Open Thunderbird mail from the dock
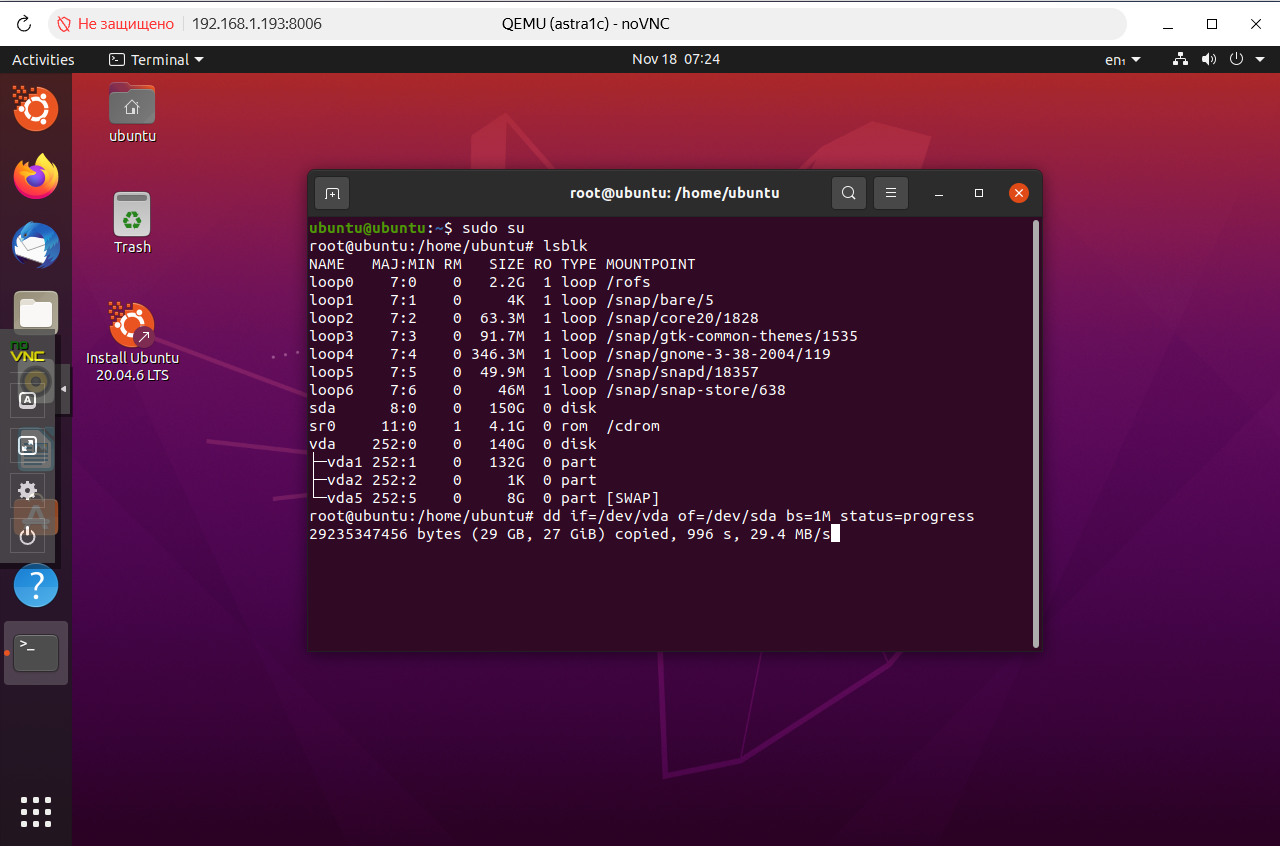Image resolution: width=1280 pixels, height=846 pixels. 36,246
